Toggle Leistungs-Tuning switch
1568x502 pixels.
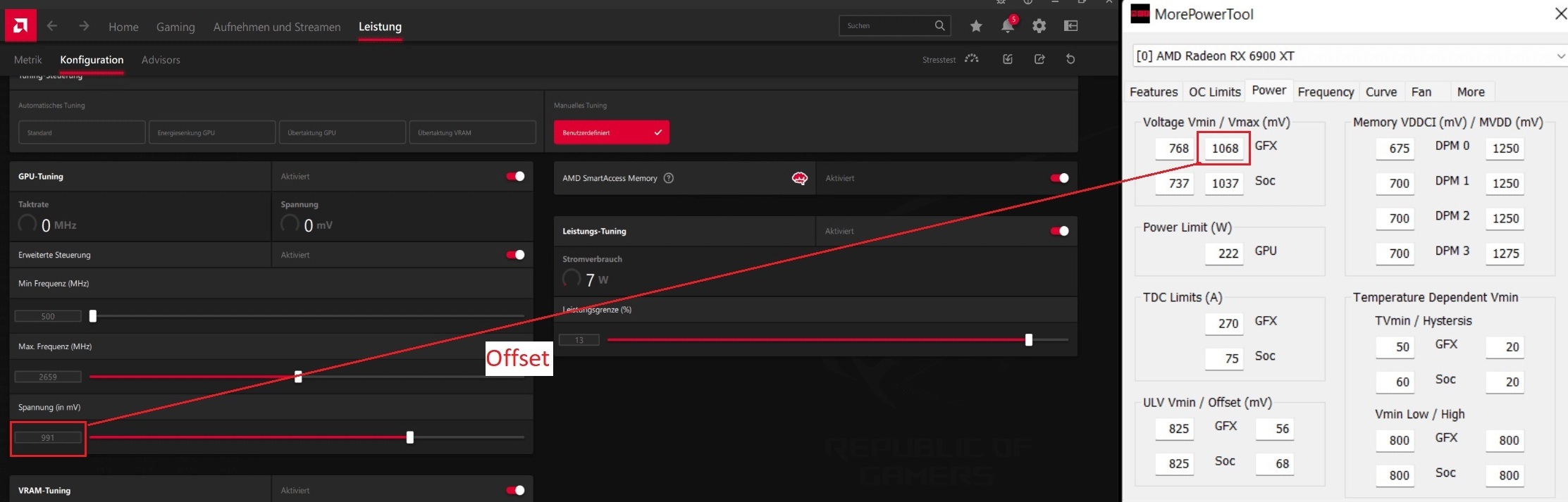1059,231
